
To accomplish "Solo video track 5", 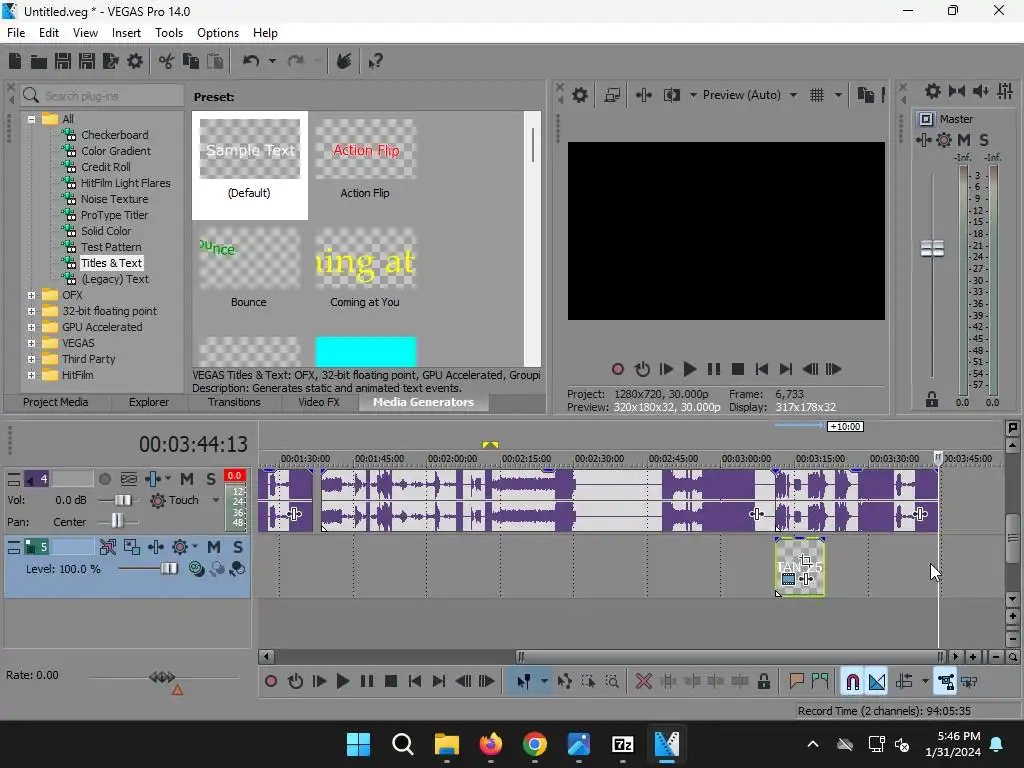I will [x=238, y=547].
